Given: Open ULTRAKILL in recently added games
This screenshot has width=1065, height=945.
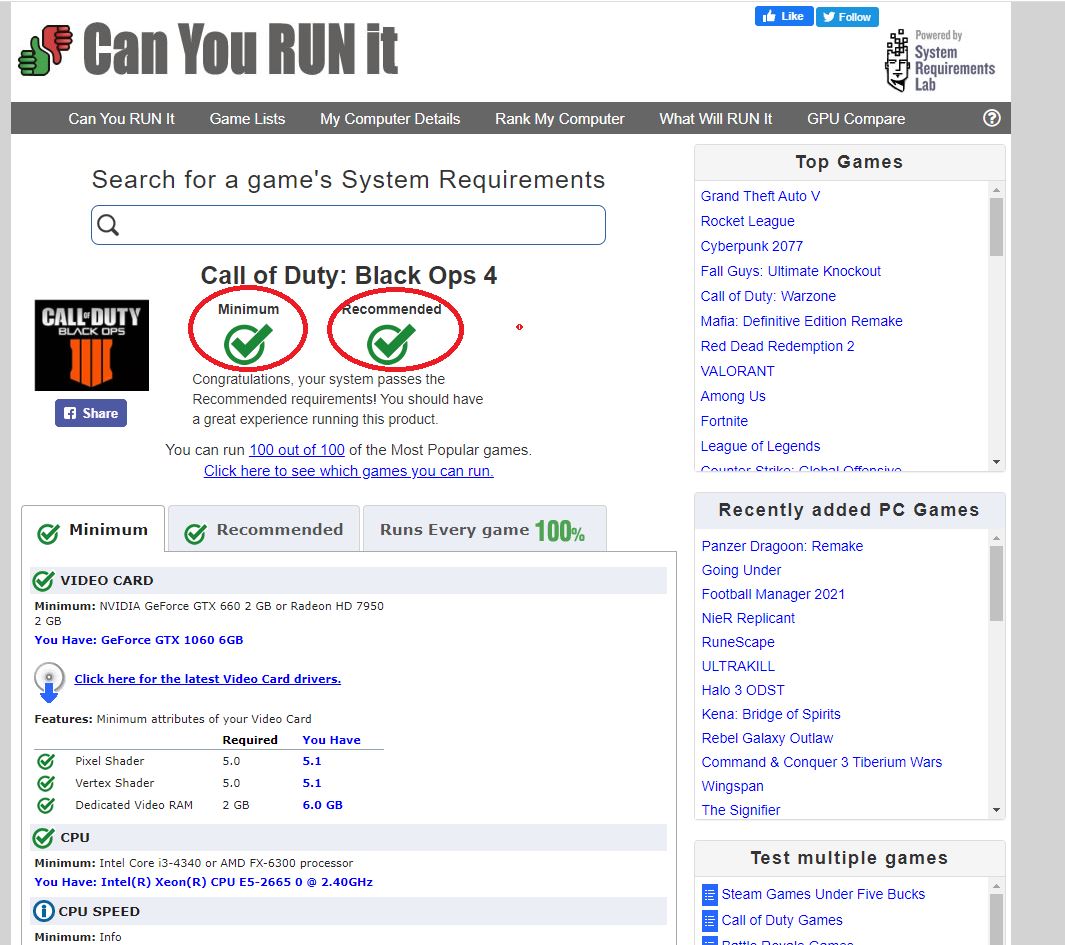Looking at the screenshot, I should (738, 666).
